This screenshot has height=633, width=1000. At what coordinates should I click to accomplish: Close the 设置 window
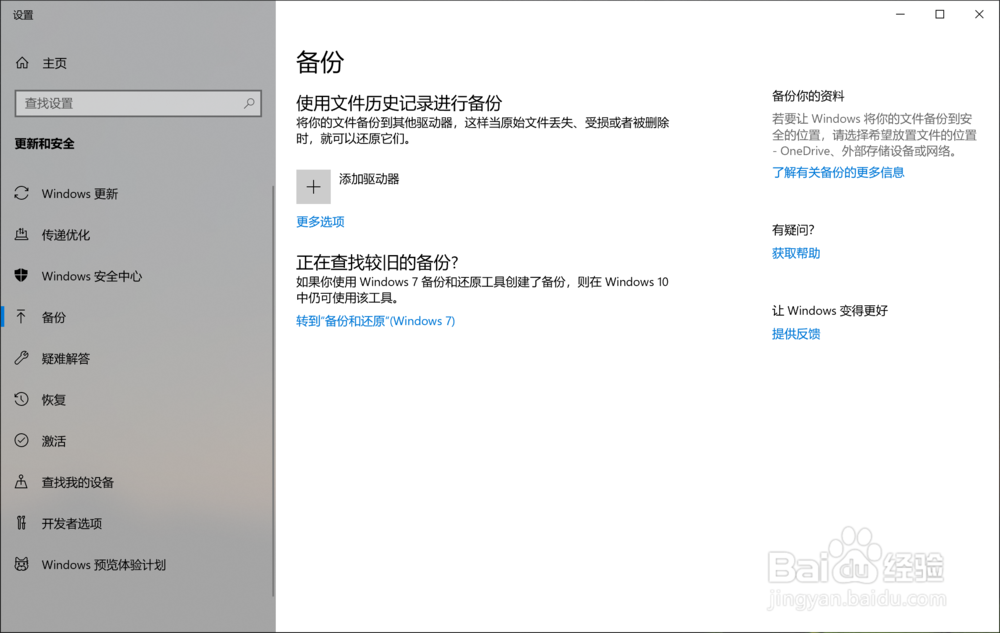pyautogui.click(x=979, y=14)
